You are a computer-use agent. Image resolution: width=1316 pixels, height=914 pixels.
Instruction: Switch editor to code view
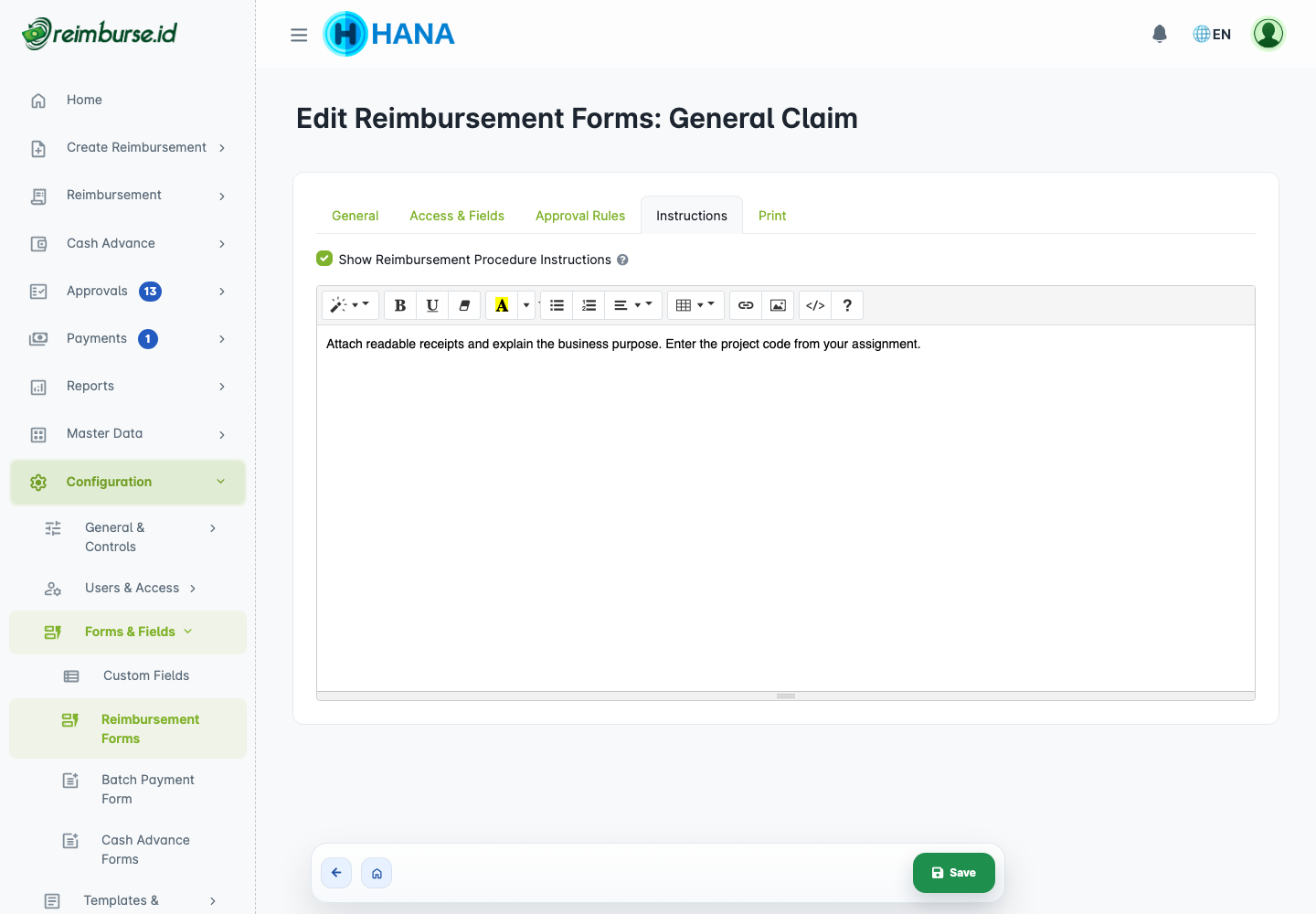[x=815, y=305]
